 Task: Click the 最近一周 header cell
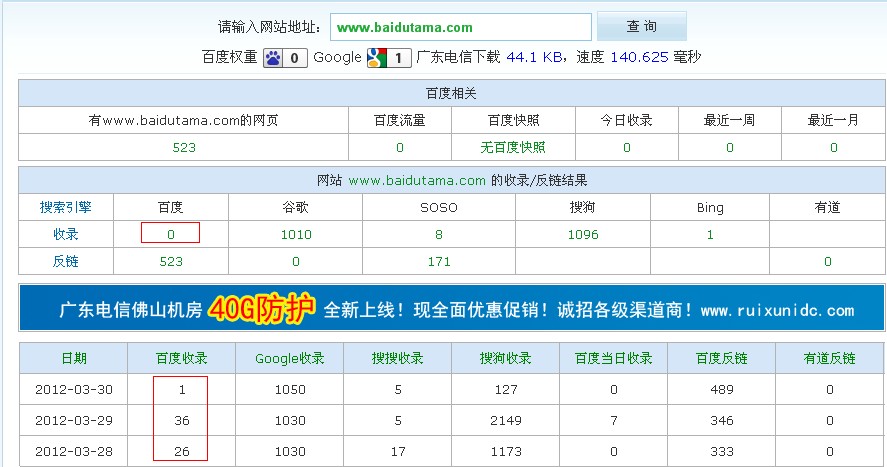[x=729, y=120]
